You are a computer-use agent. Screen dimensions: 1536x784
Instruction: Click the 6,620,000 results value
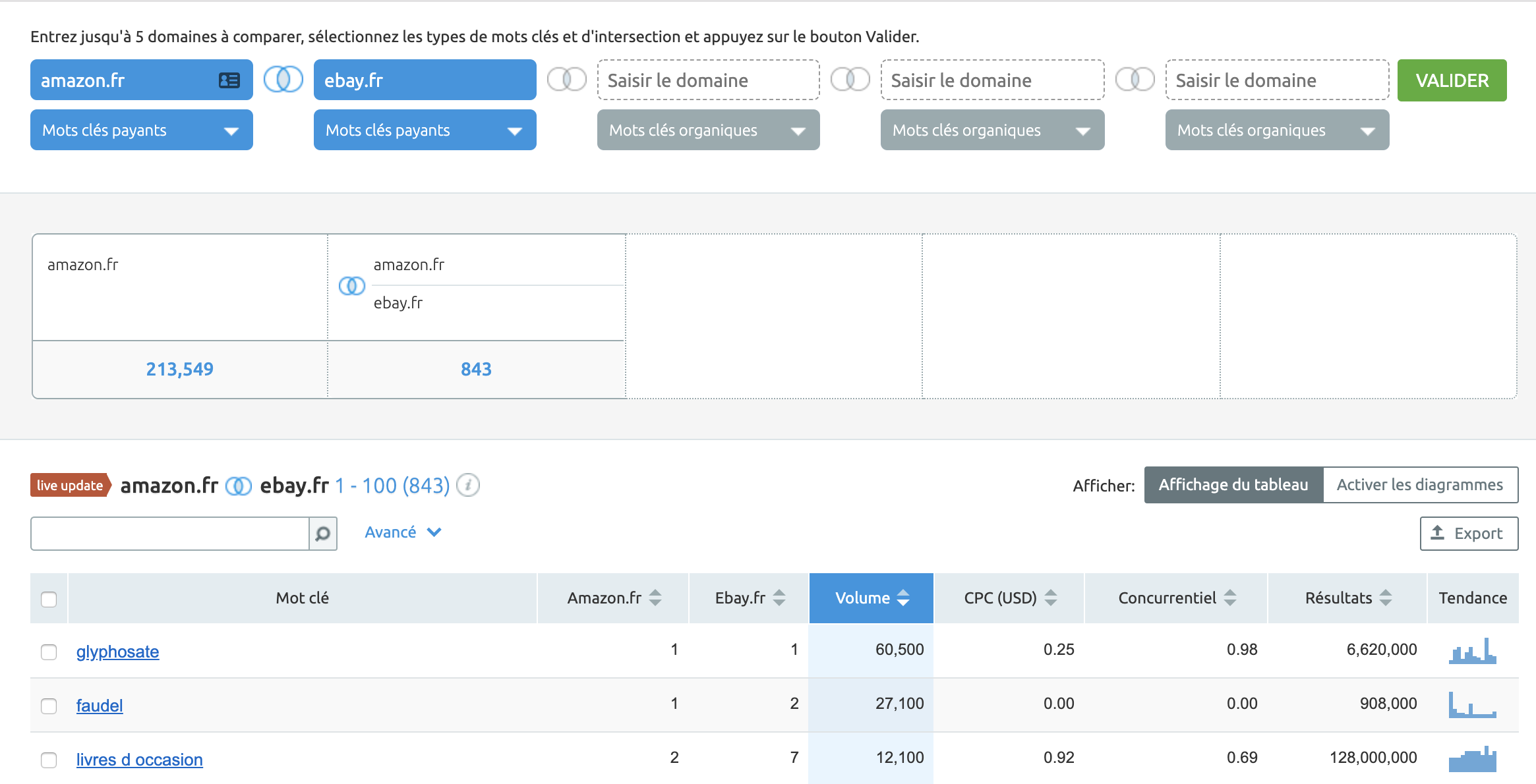click(1382, 650)
